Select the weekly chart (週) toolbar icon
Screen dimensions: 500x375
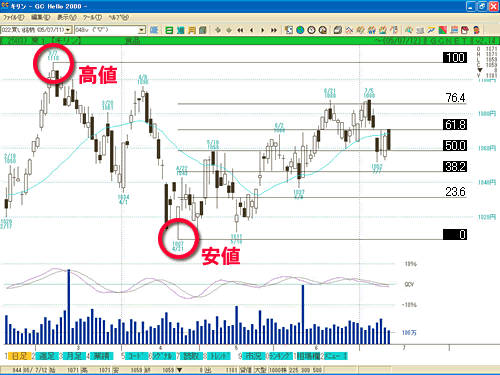(181, 30)
